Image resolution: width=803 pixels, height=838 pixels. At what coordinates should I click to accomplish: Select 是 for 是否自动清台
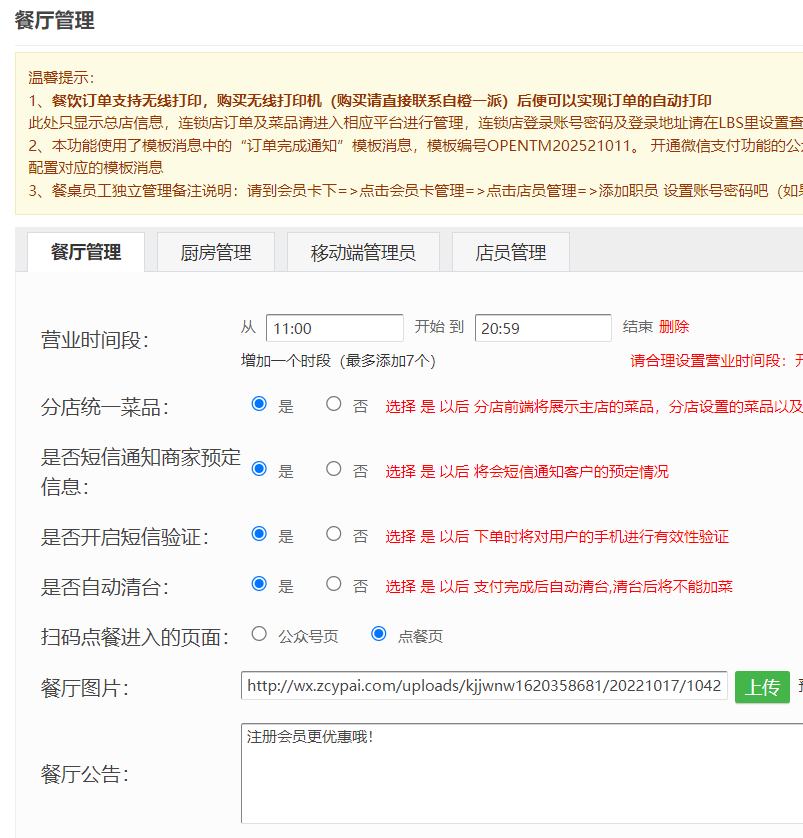point(260,584)
